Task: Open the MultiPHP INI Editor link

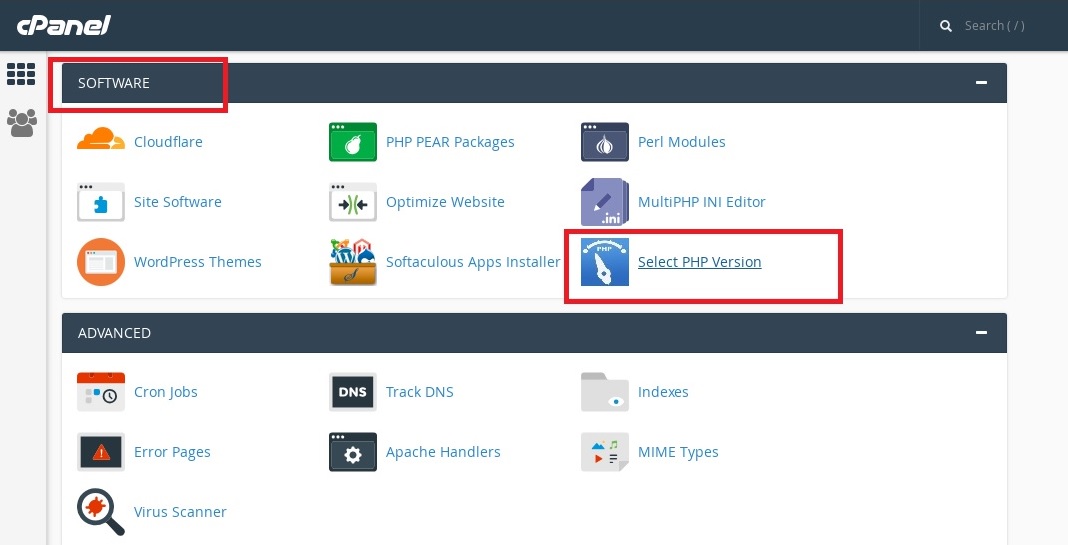Action: pos(702,202)
